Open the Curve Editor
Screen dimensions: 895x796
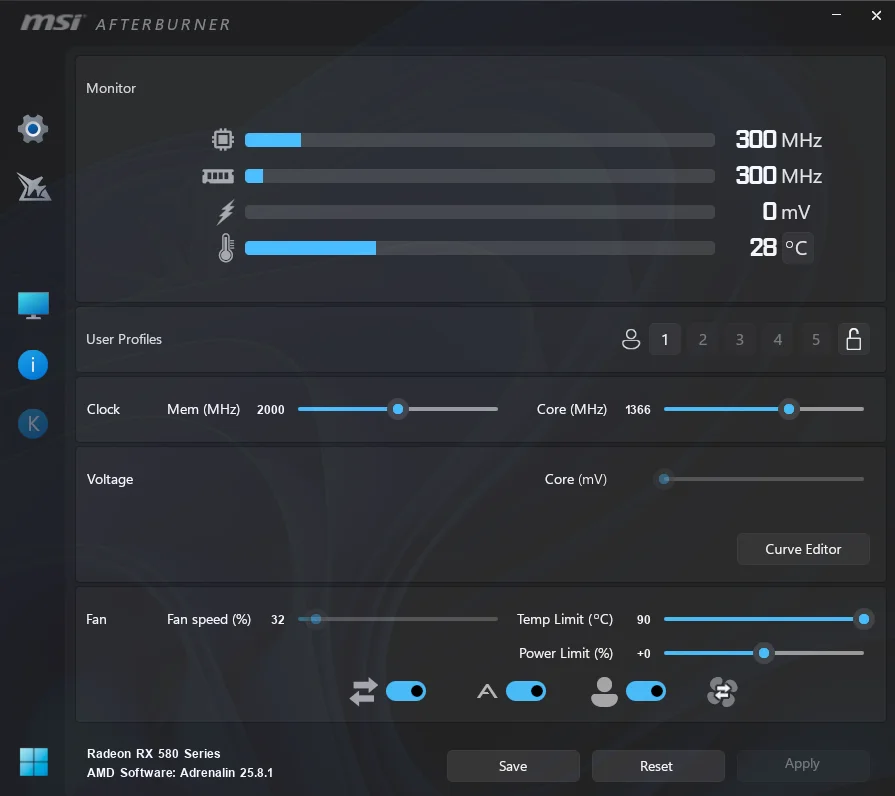[x=803, y=549]
